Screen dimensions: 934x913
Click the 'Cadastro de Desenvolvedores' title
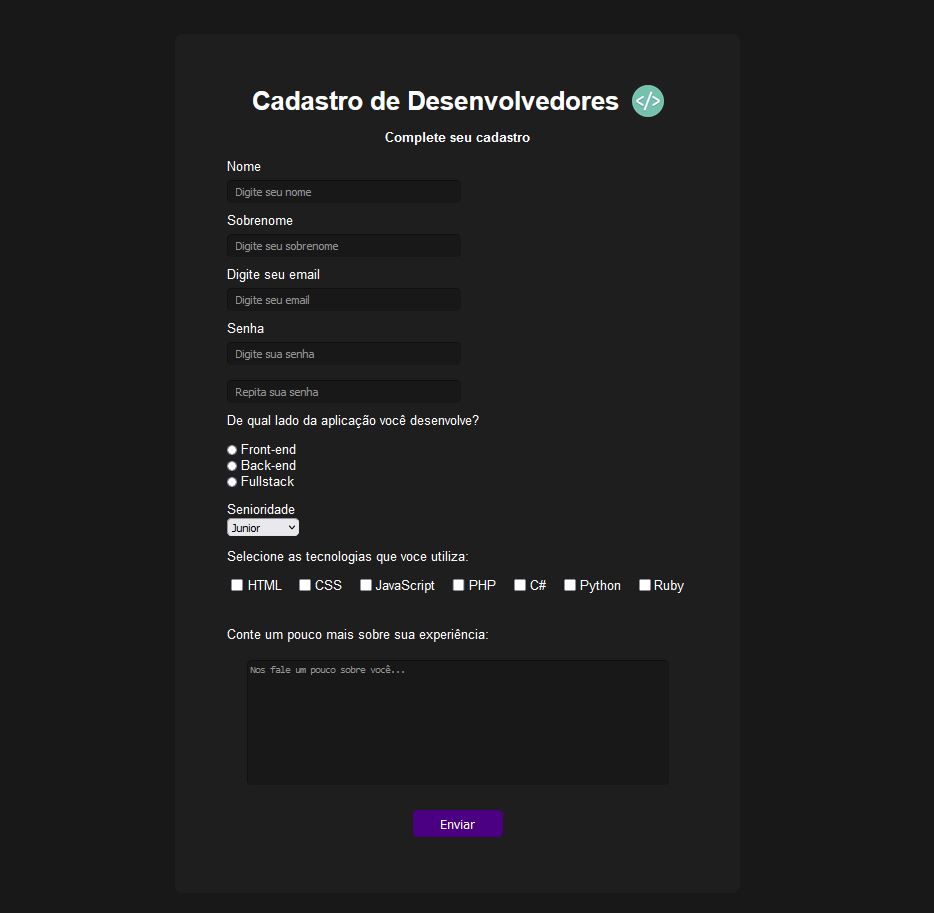click(x=436, y=101)
